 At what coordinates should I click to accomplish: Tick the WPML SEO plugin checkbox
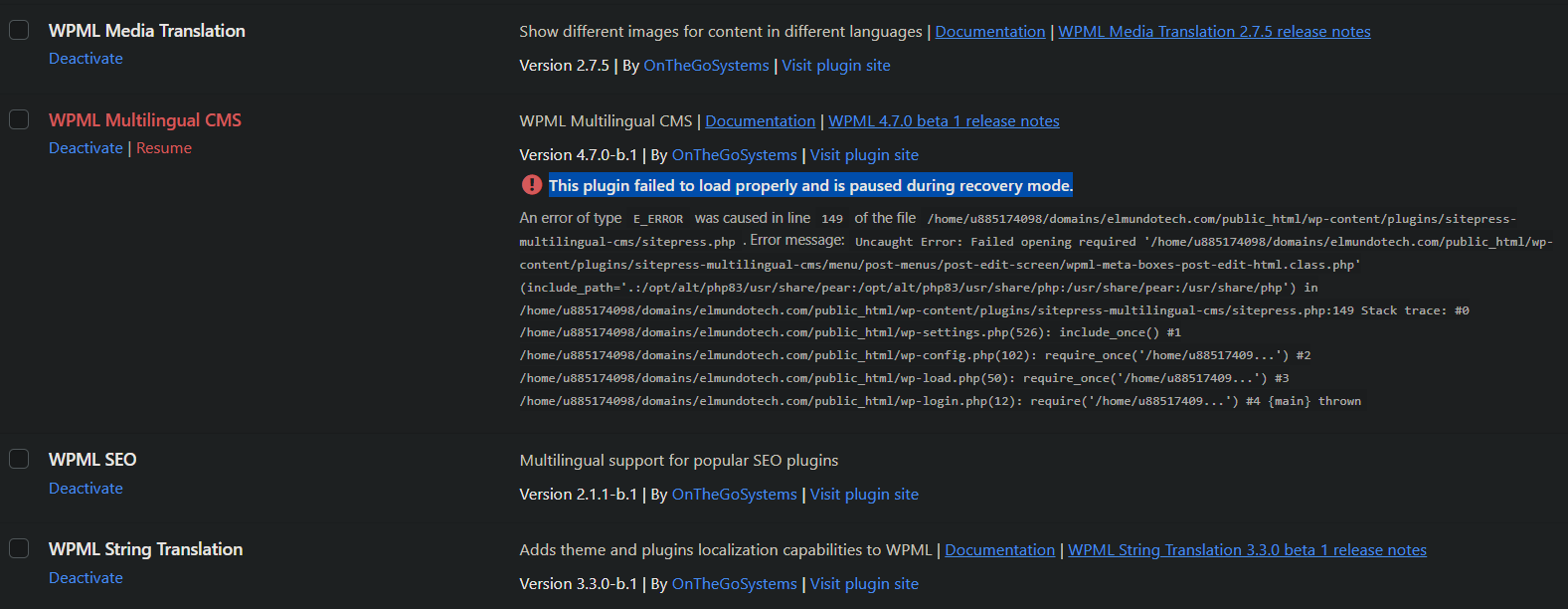(19, 459)
